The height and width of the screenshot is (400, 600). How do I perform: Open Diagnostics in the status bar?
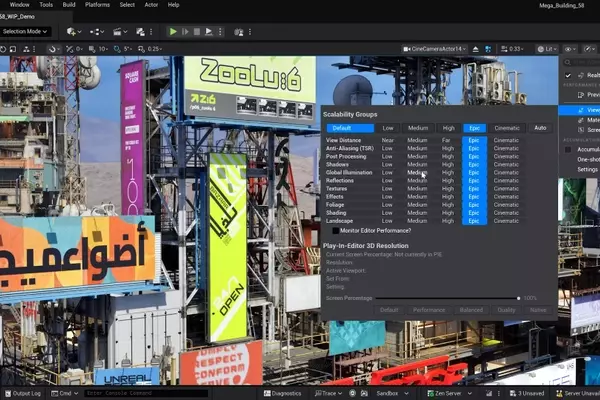[x=282, y=393]
